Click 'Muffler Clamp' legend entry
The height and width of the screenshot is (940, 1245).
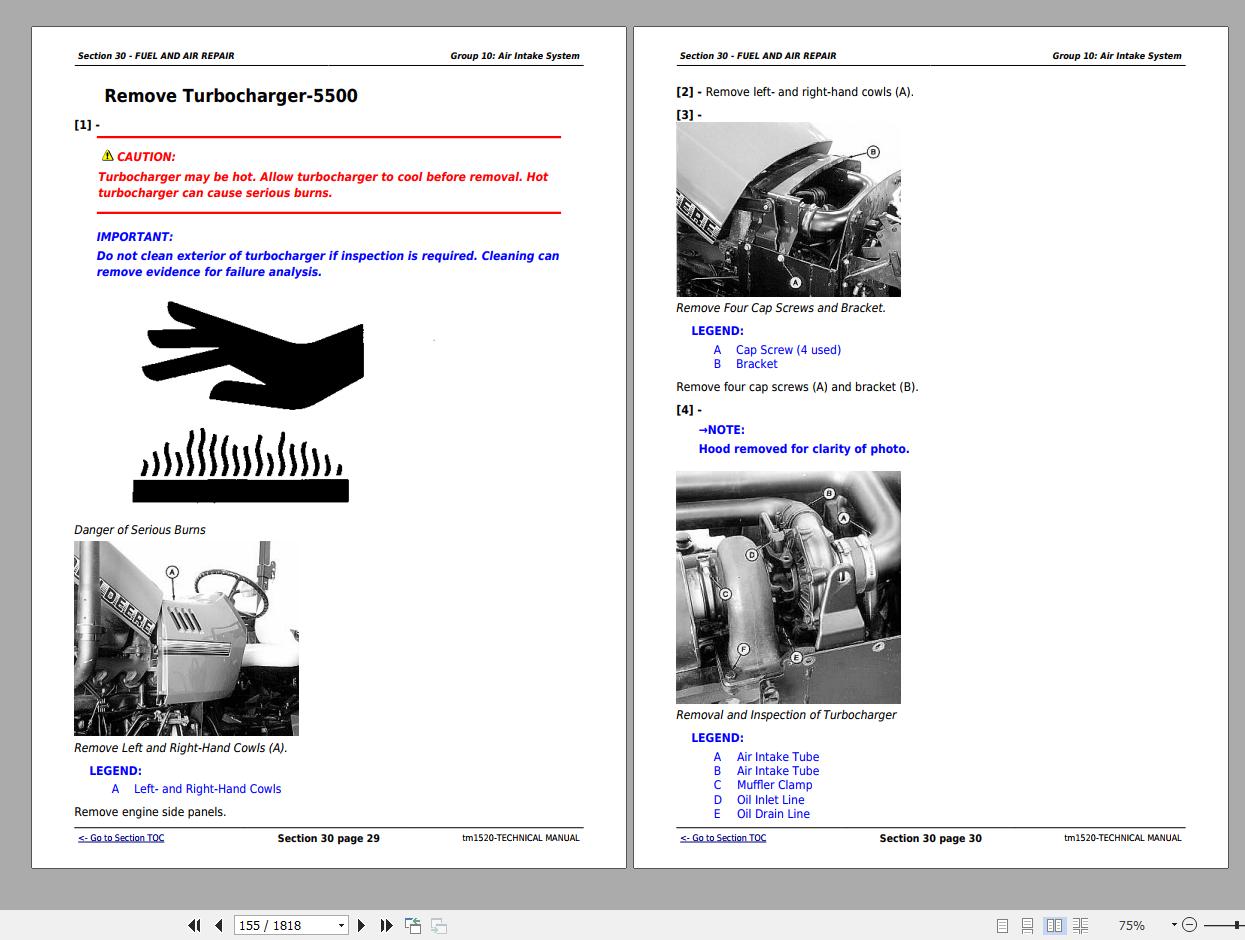pos(775,785)
